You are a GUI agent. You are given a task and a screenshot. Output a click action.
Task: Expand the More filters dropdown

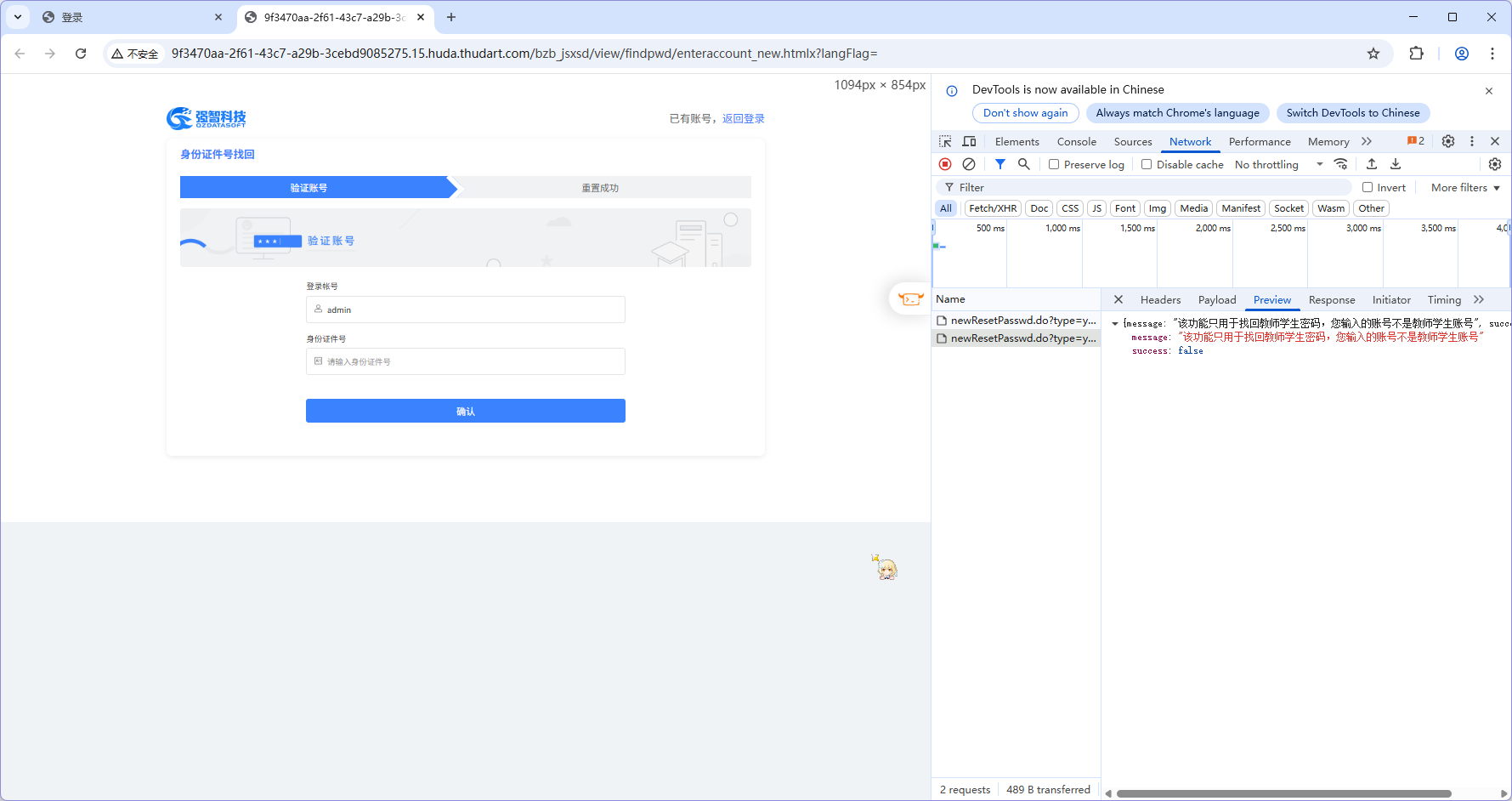[x=1465, y=188]
